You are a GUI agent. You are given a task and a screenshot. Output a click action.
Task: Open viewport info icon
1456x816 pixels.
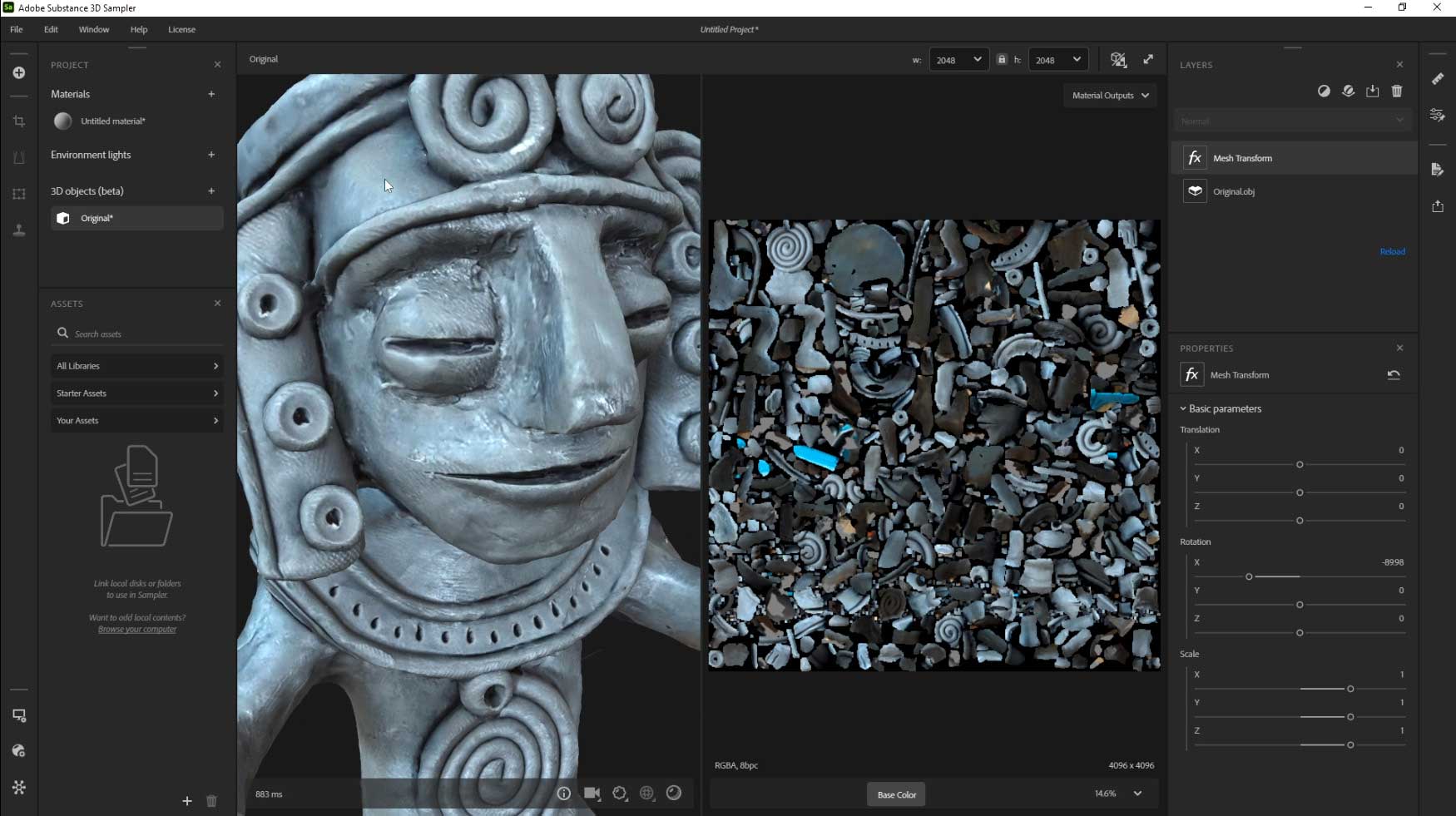564,794
